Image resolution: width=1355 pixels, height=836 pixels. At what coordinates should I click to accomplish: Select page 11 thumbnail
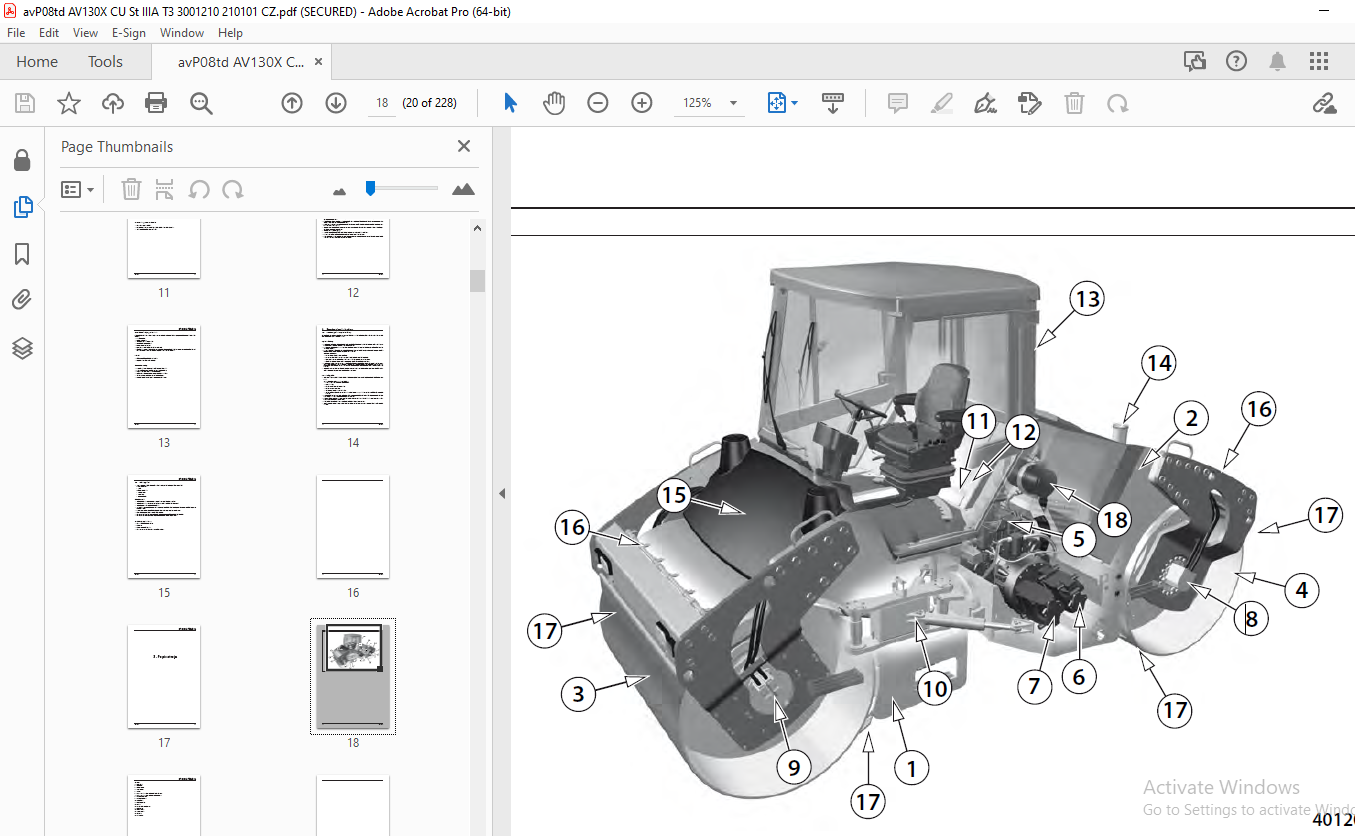[164, 248]
